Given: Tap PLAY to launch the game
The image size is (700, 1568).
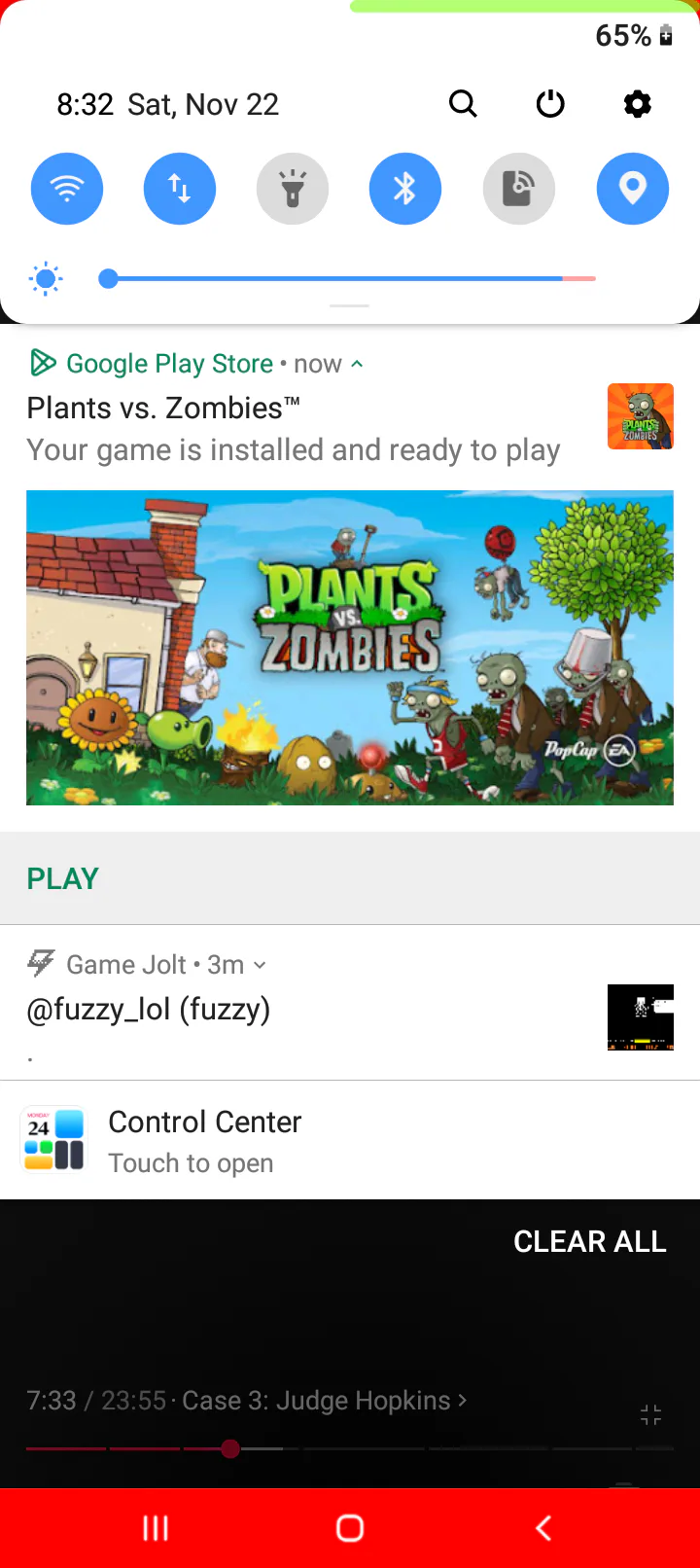Looking at the screenshot, I should point(63,878).
